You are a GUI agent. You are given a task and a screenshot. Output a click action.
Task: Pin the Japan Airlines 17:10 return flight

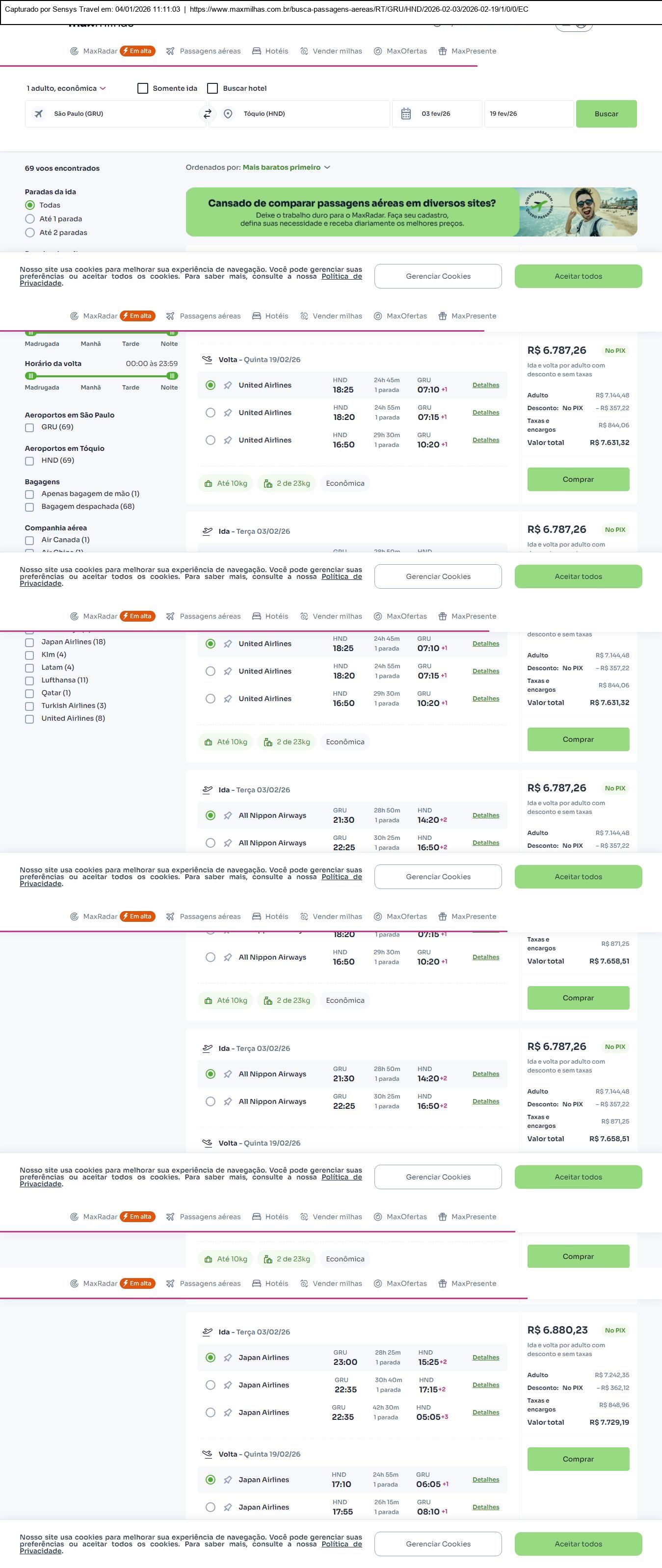tap(228, 1480)
